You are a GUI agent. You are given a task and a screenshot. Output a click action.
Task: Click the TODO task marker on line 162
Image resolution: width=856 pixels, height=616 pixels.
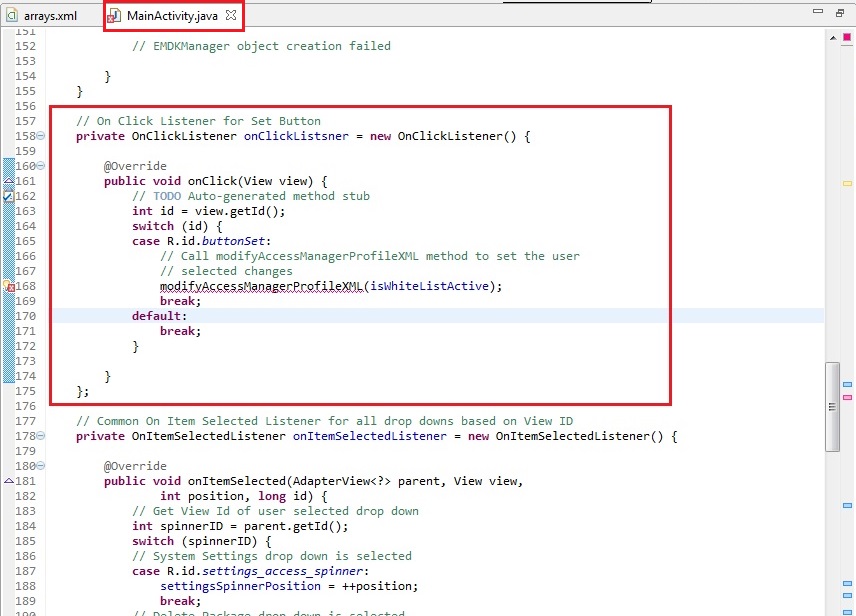[8, 197]
